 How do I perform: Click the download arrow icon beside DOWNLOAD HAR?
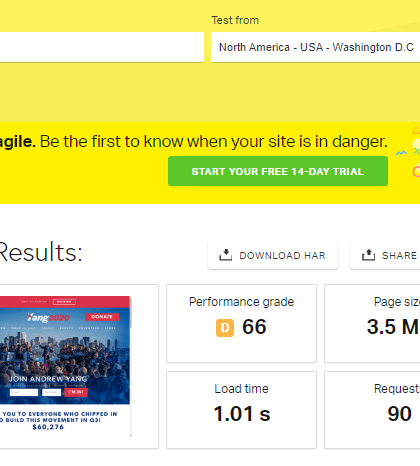click(x=225, y=255)
